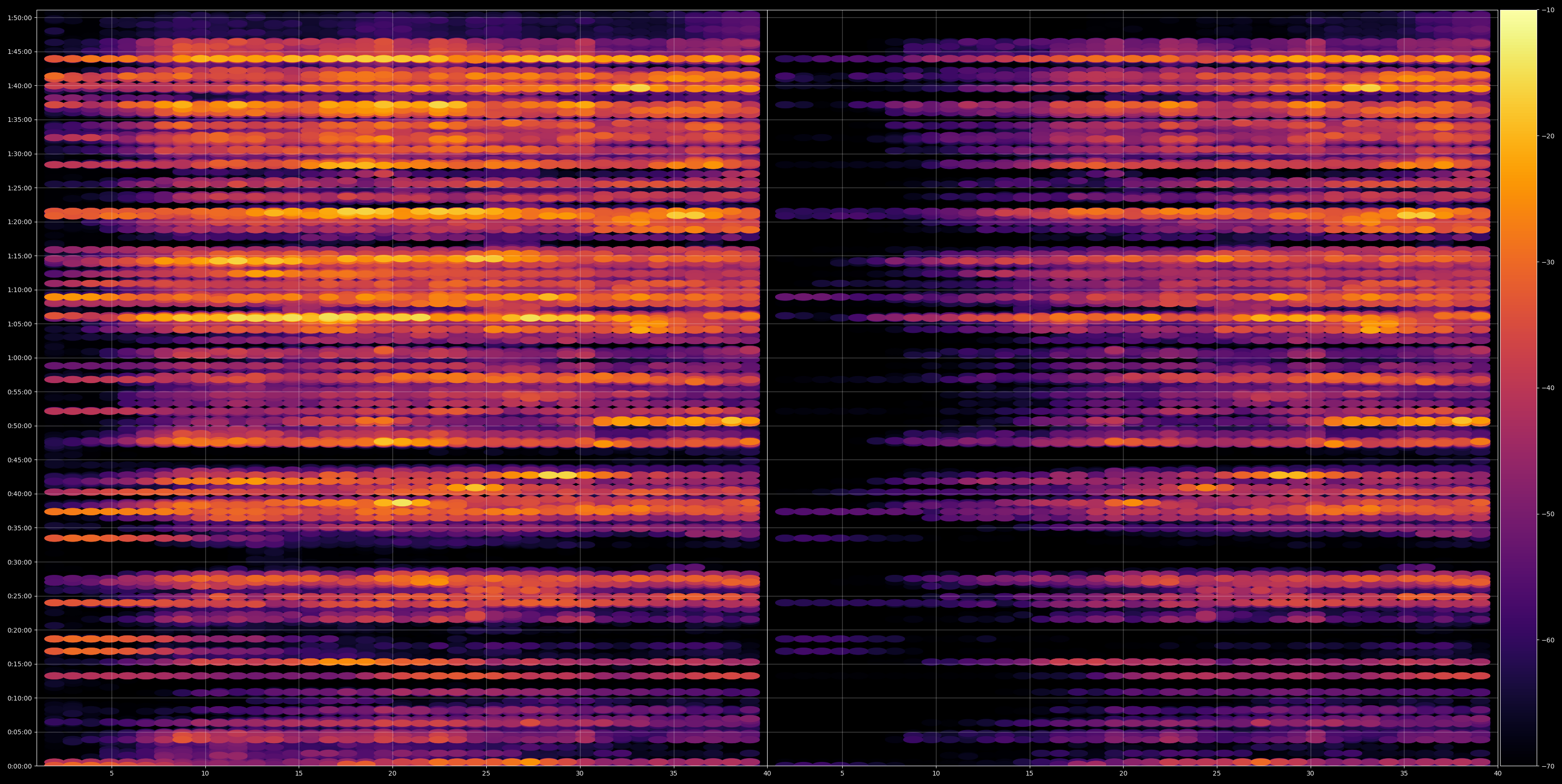The height and width of the screenshot is (784, 1562).
Task: Select the 0:40:00 time label
Action: 19,494
